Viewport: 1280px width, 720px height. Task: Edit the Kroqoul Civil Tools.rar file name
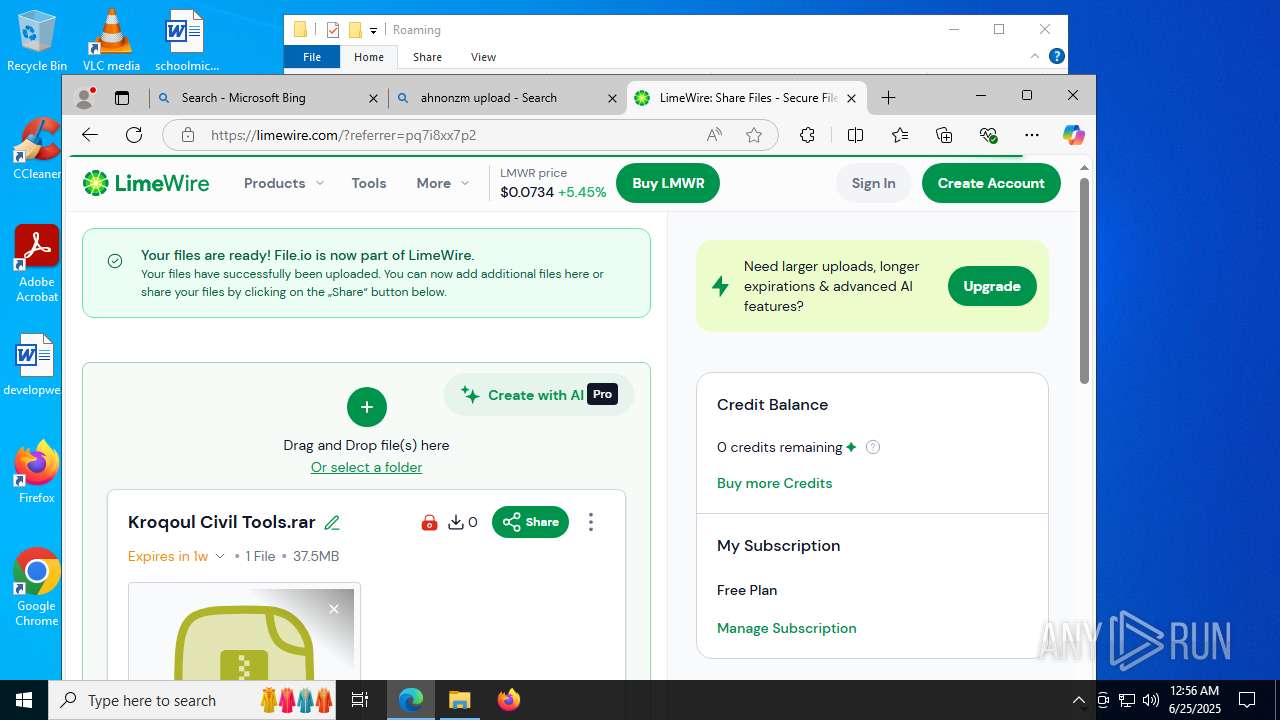pyautogui.click(x=332, y=522)
